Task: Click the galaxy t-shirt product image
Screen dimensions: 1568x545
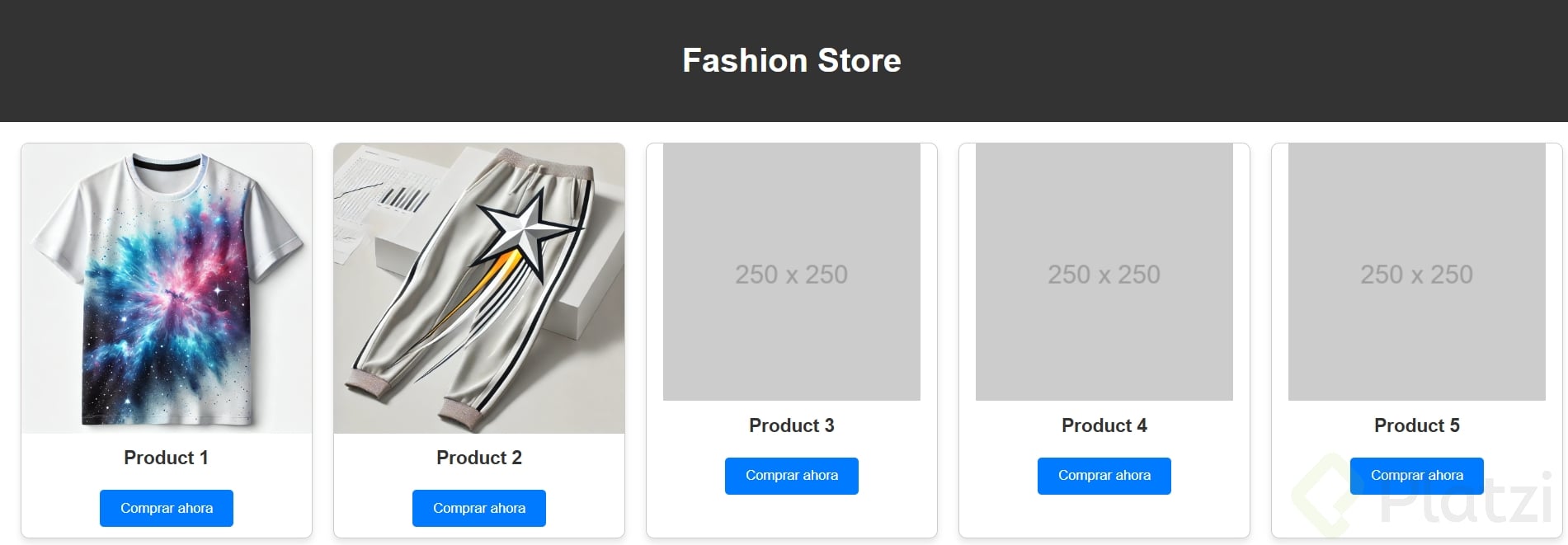Action: point(166,288)
